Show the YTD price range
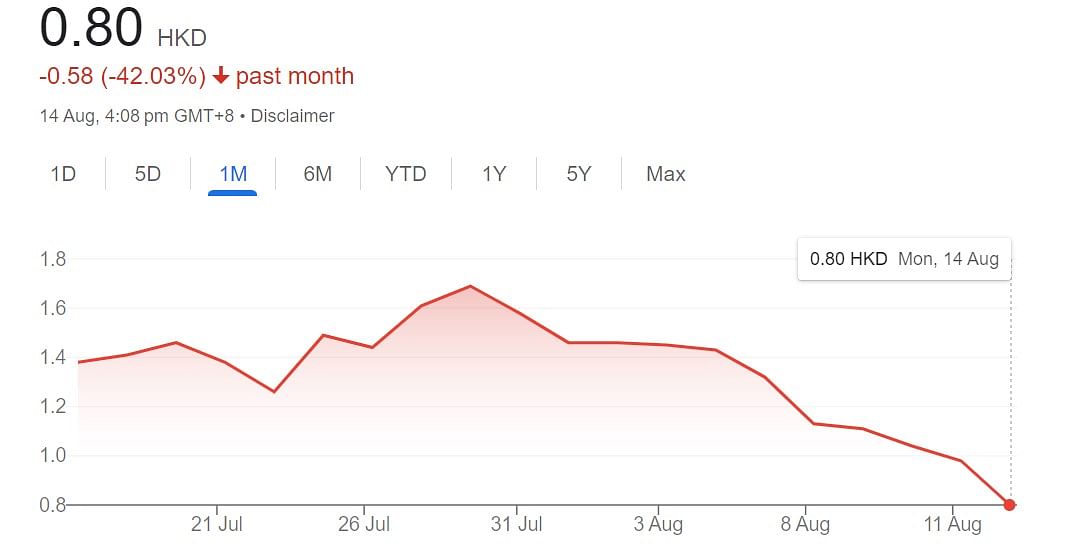1075x546 pixels. pyautogui.click(x=405, y=174)
